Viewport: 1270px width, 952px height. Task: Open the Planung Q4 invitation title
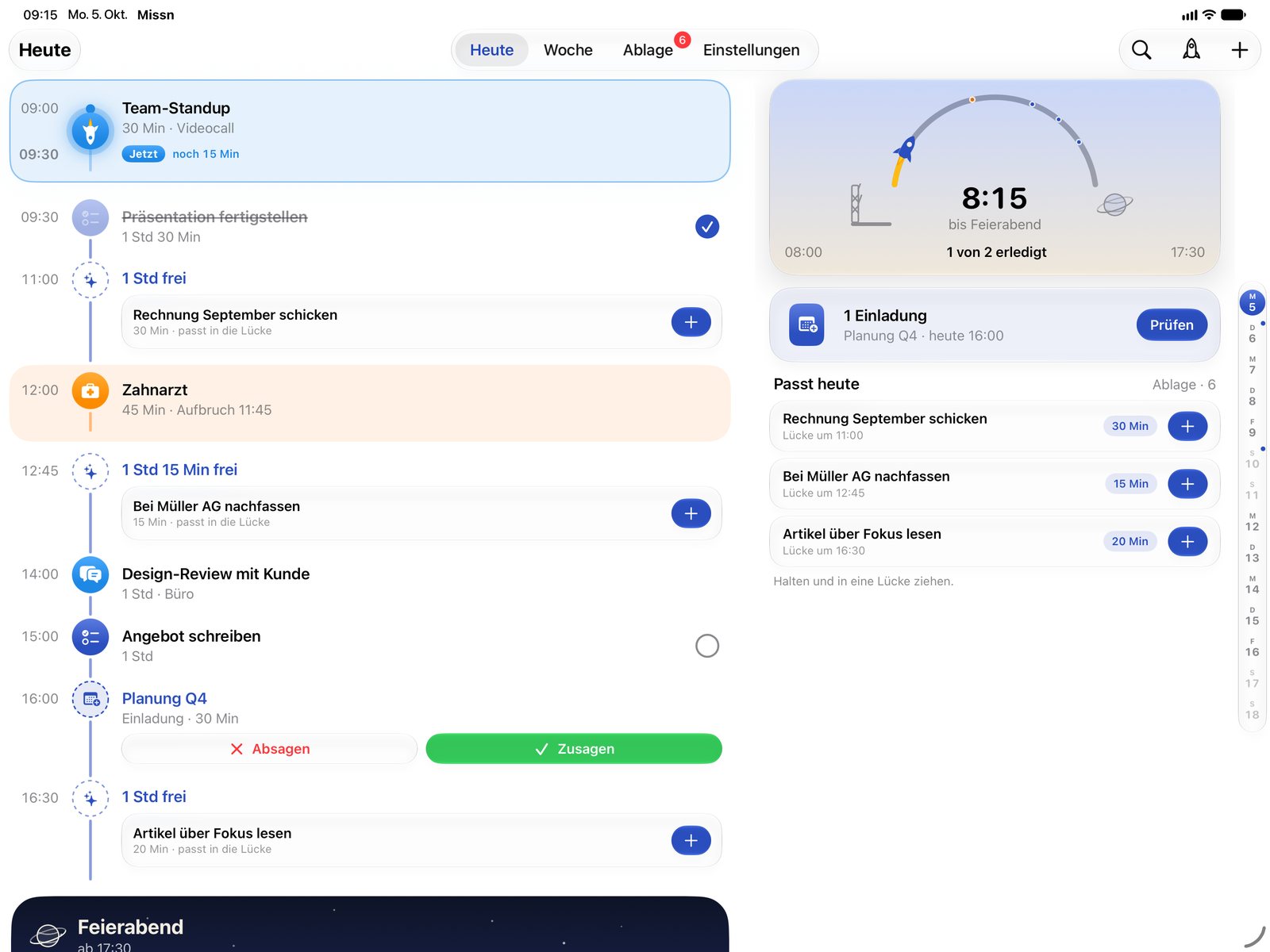click(164, 699)
